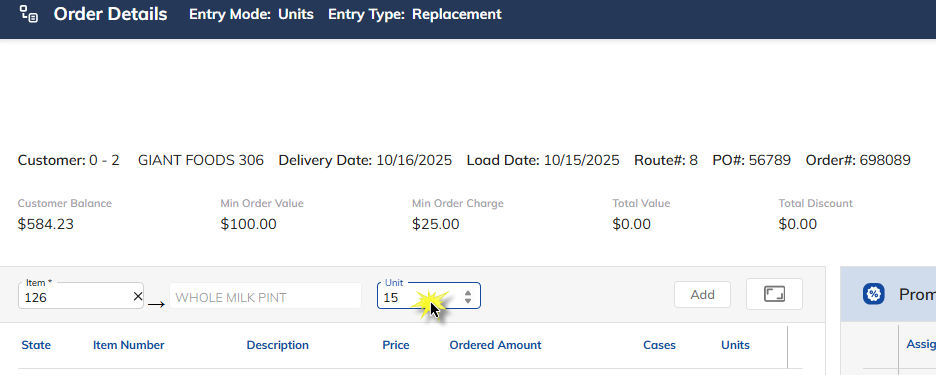The width and height of the screenshot is (936, 375).
Task: Click the expand screen icon next to Add
Action: [x=774, y=294]
